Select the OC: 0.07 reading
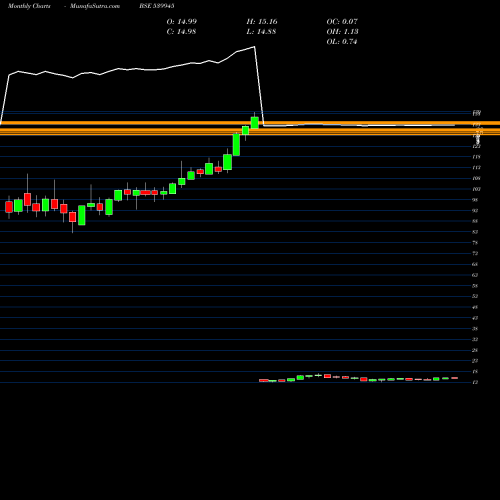500x500 pixels. pyautogui.click(x=342, y=22)
